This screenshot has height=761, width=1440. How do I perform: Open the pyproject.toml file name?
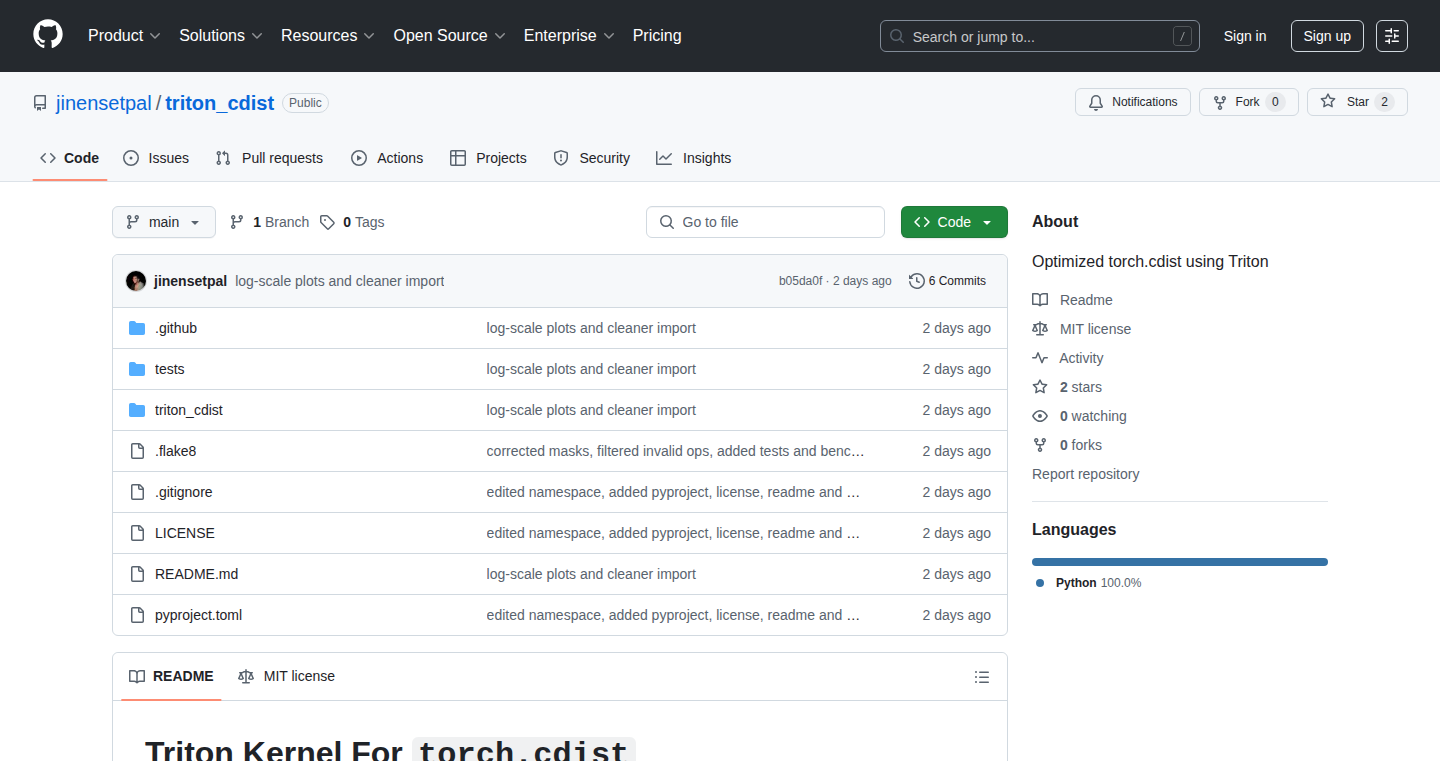[x=198, y=615]
